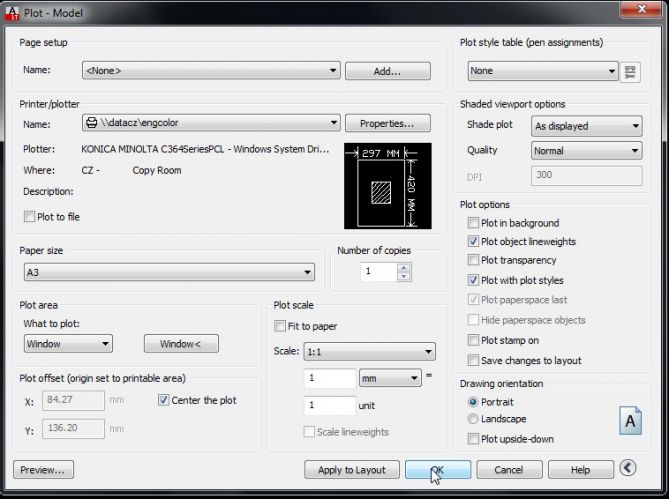Screen dimensions: 669x499
Task: Enable Plot transparency checkbox
Action: pyautogui.click(x=473, y=260)
